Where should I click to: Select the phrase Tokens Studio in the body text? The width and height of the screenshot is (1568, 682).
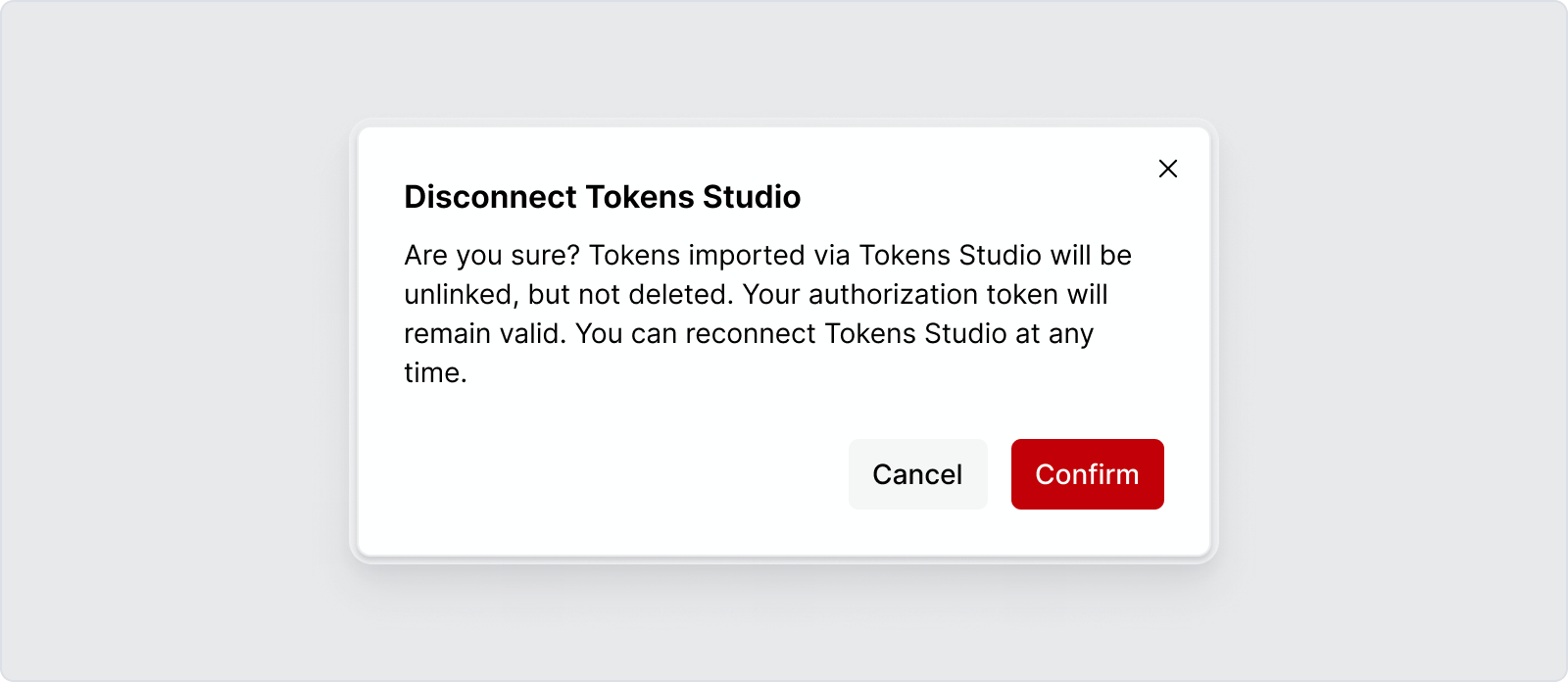tap(953, 255)
